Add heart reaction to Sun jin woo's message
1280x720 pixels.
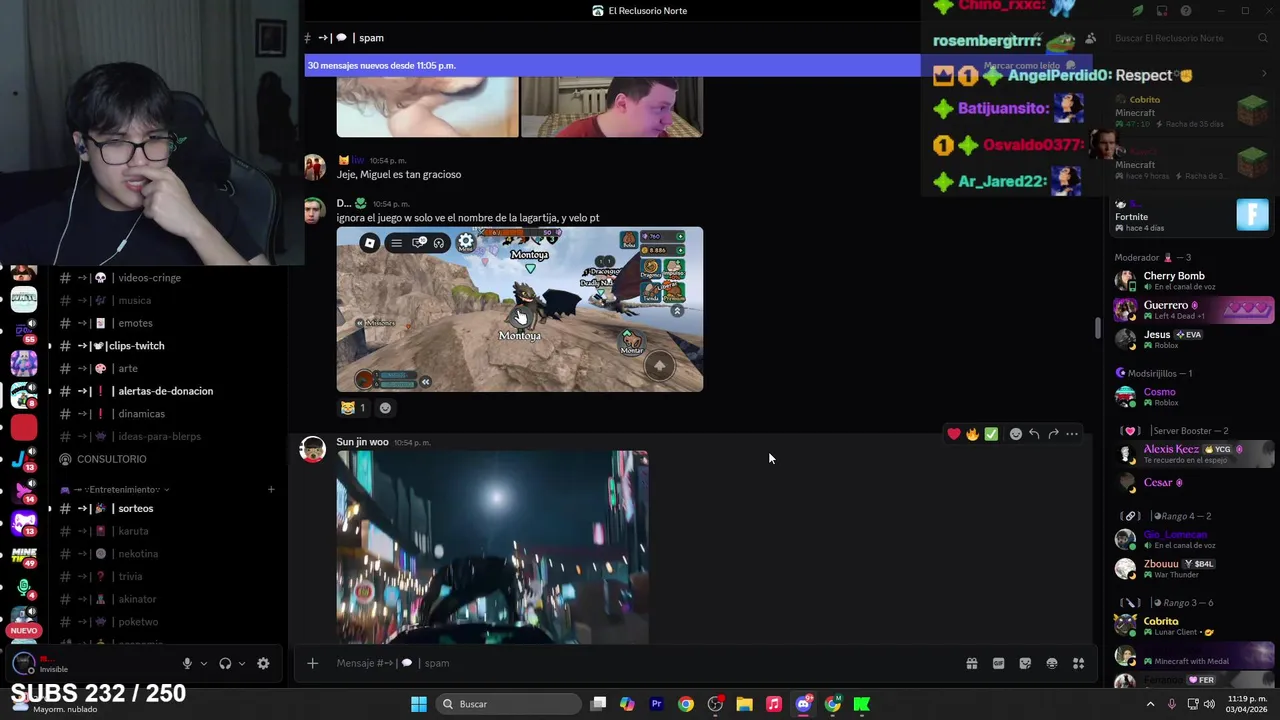[x=954, y=434]
